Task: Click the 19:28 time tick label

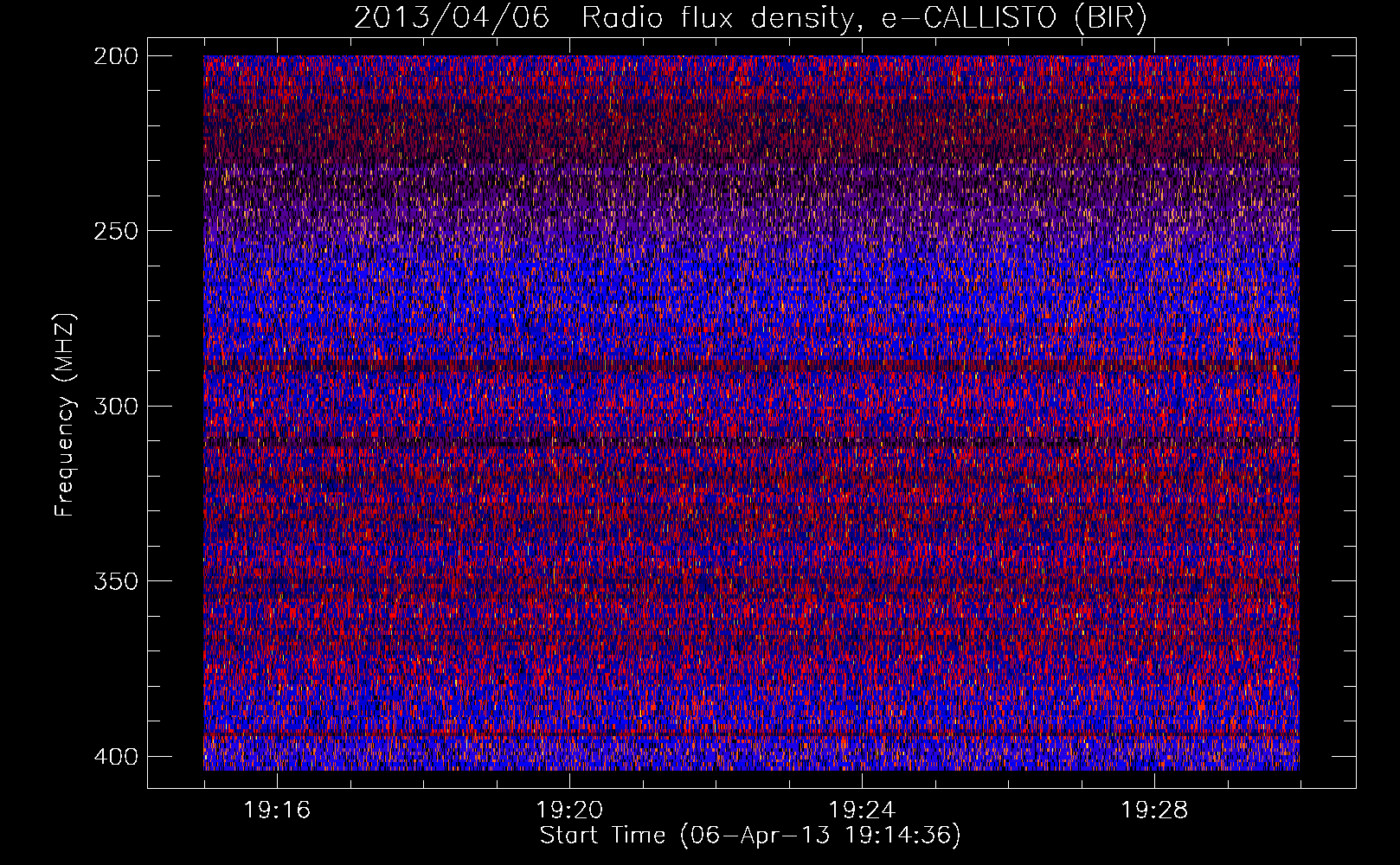Action: 1154,810
